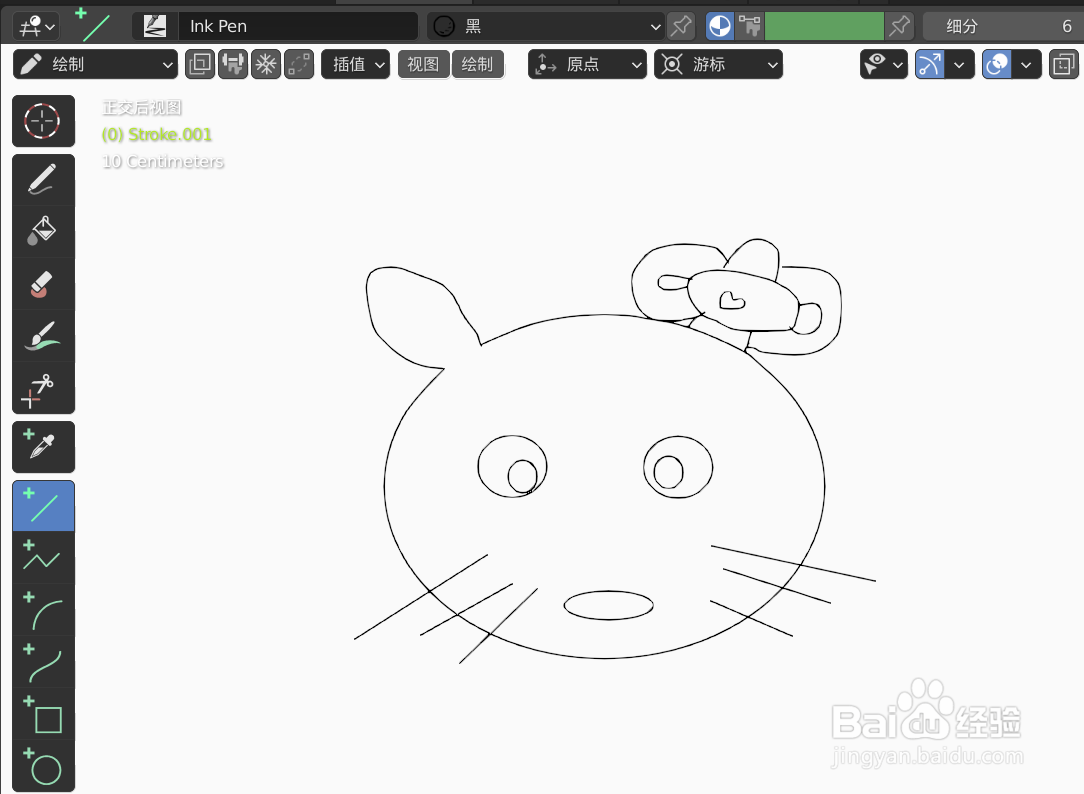The image size is (1084, 794).
Task: Click the green color swatch
Action: point(824,26)
